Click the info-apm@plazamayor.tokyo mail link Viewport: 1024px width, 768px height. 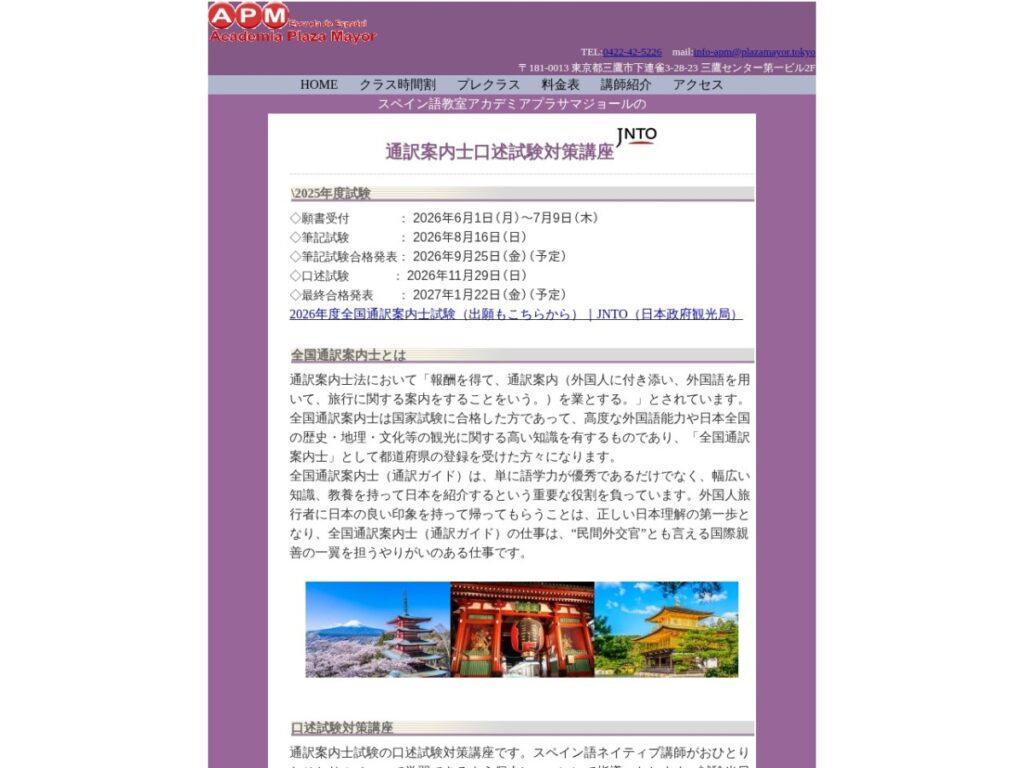[x=754, y=52]
